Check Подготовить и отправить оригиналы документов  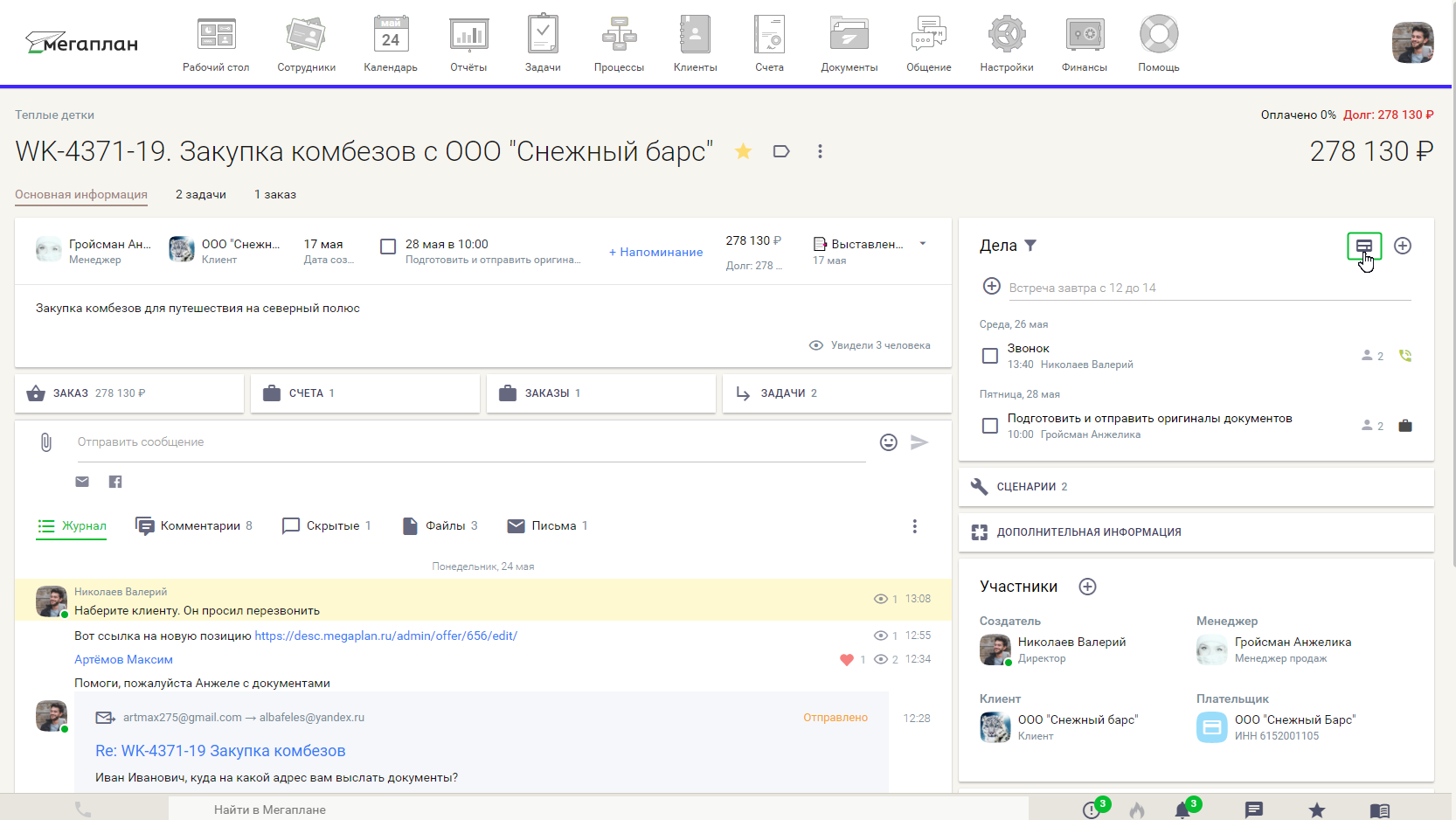coord(990,426)
